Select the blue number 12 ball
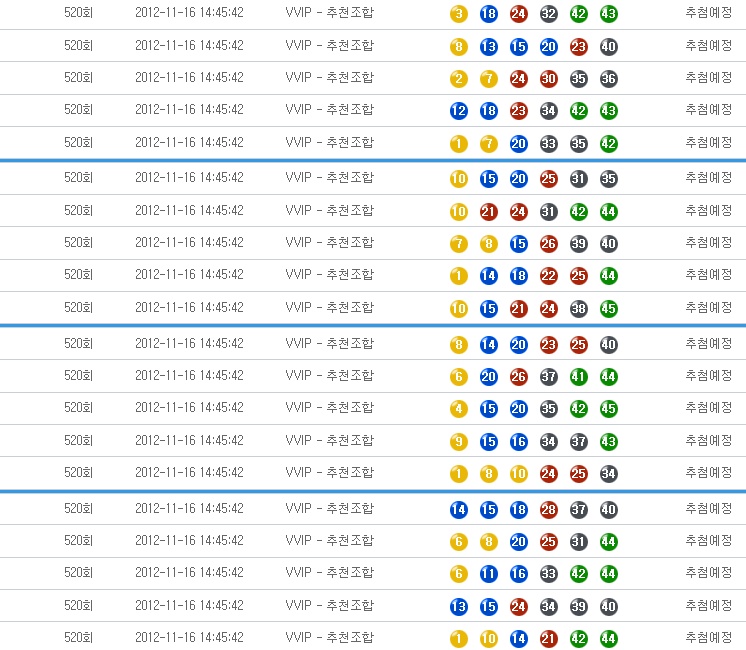The height and width of the screenshot is (650, 746). [459, 111]
